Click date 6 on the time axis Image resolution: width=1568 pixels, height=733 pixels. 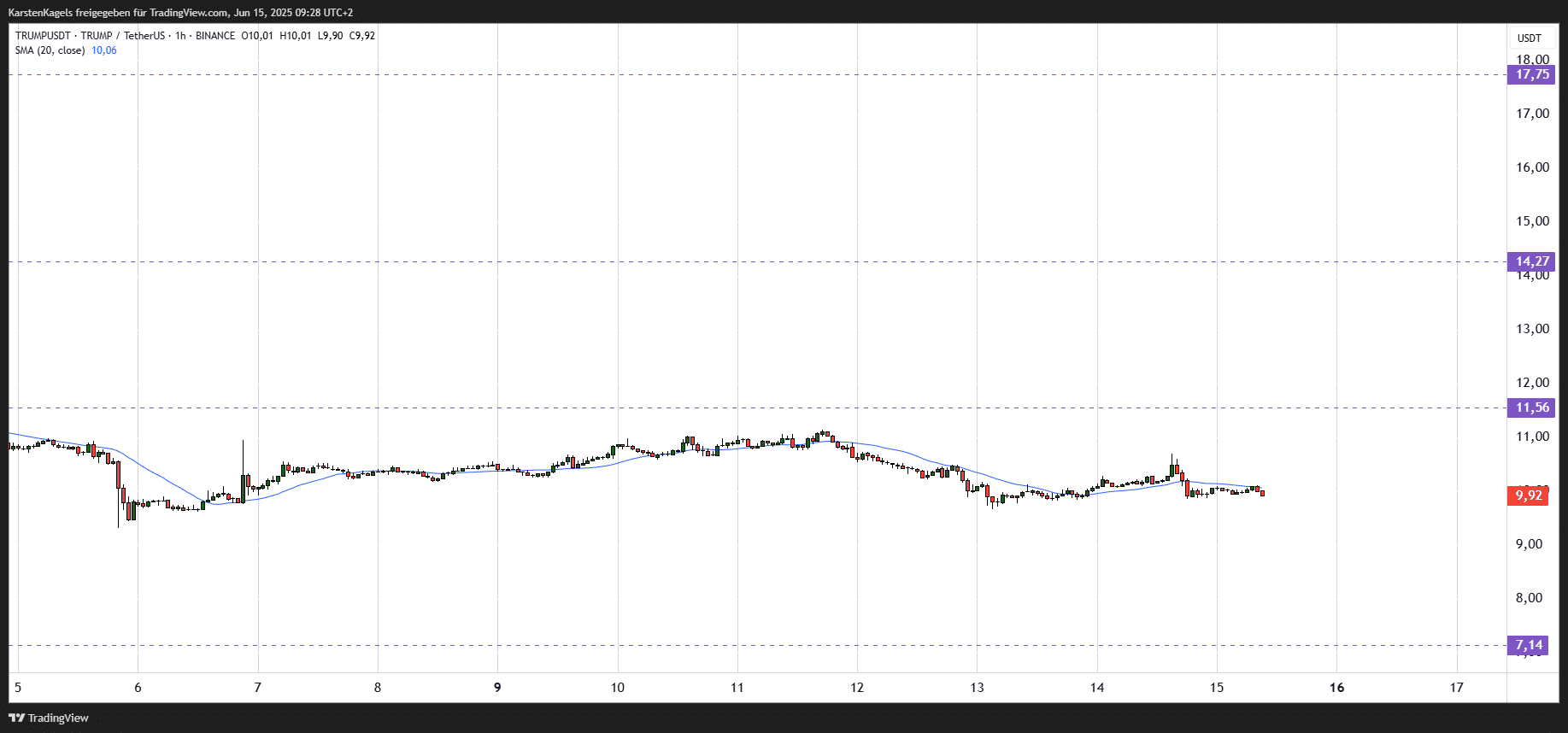(138, 687)
